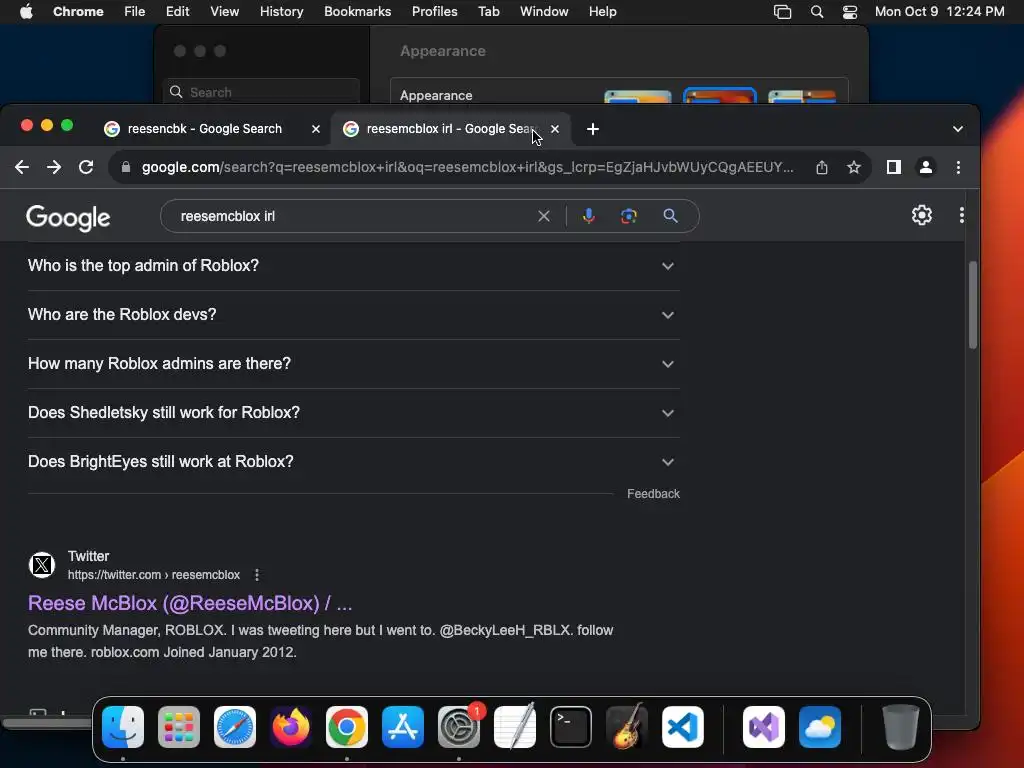The image size is (1024, 768).
Task: Open the Apple menu
Action: [x=26, y=12]
